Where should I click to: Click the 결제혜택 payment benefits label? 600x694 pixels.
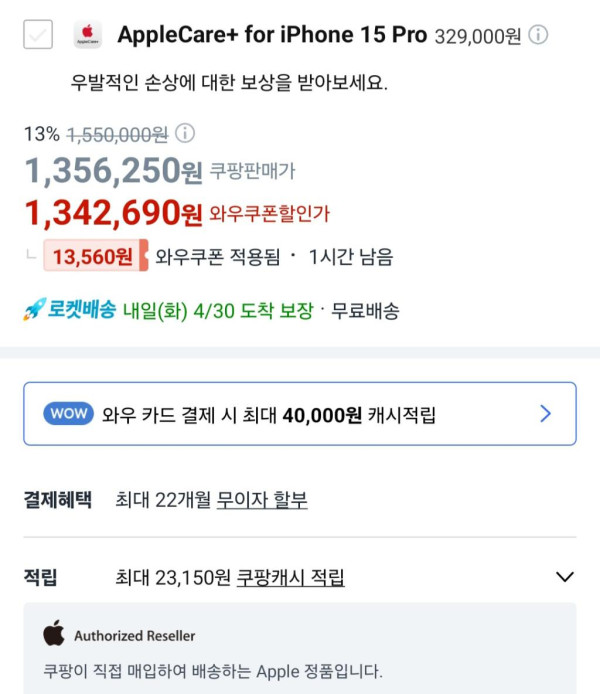click(x=57, y=500)
